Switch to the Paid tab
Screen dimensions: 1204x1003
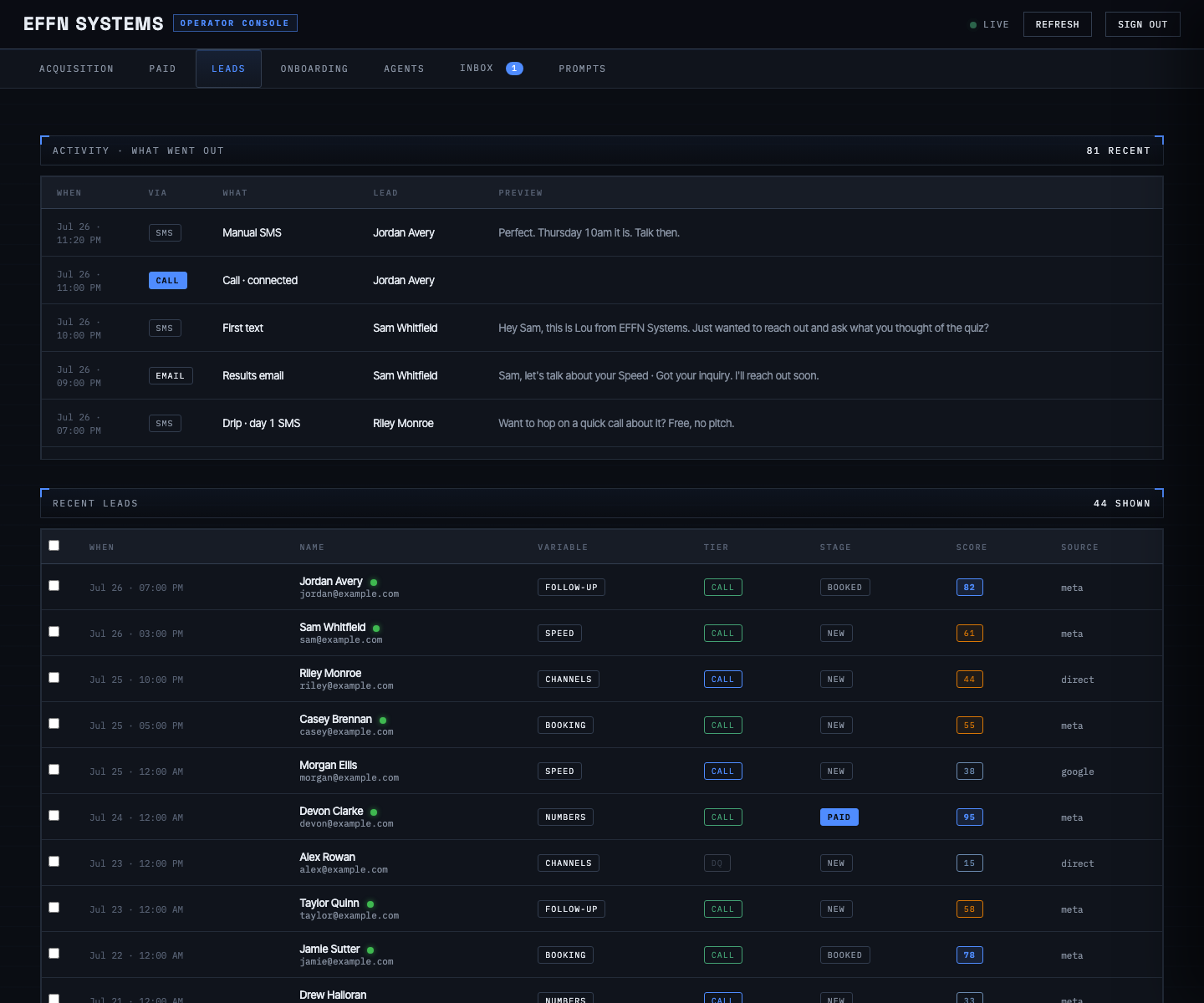[162, 69]
